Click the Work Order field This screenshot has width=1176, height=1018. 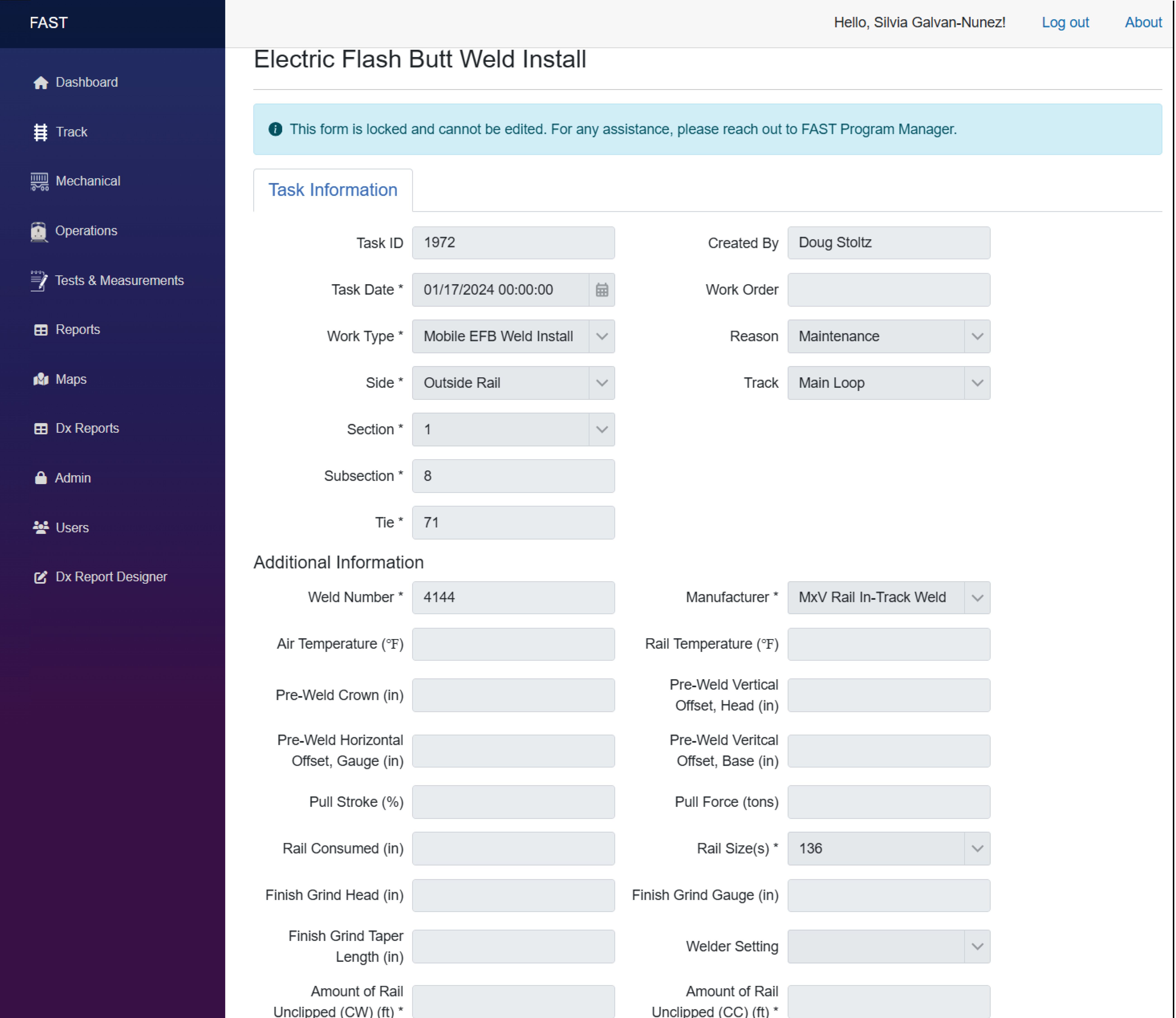click(889, 290)
